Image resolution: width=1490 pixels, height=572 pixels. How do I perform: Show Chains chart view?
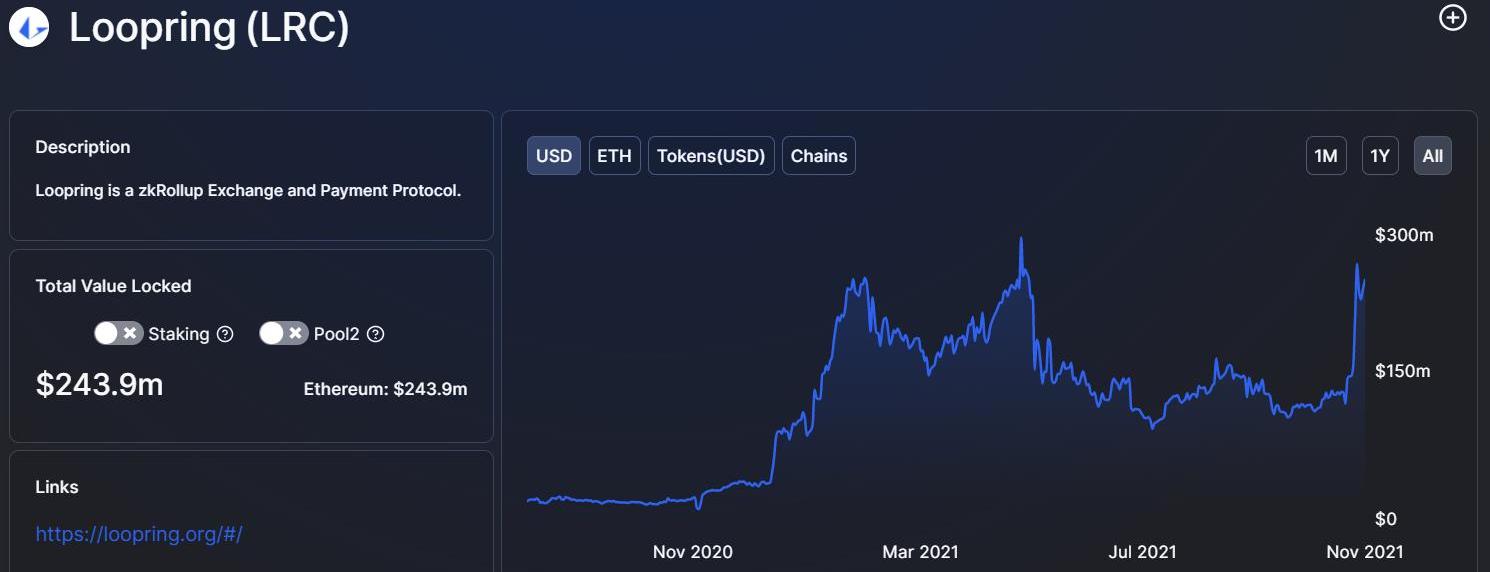pyautogui.click(x=819, y=156)
